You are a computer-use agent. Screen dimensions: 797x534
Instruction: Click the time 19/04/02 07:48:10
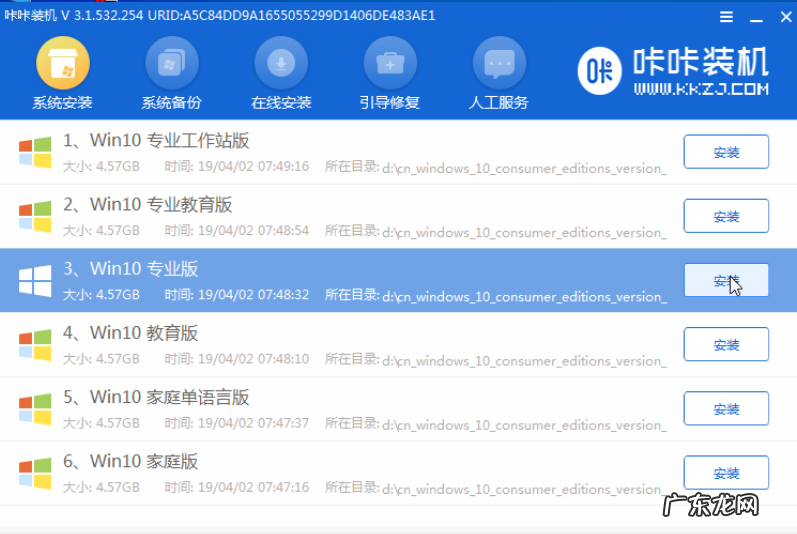point(253,359)
